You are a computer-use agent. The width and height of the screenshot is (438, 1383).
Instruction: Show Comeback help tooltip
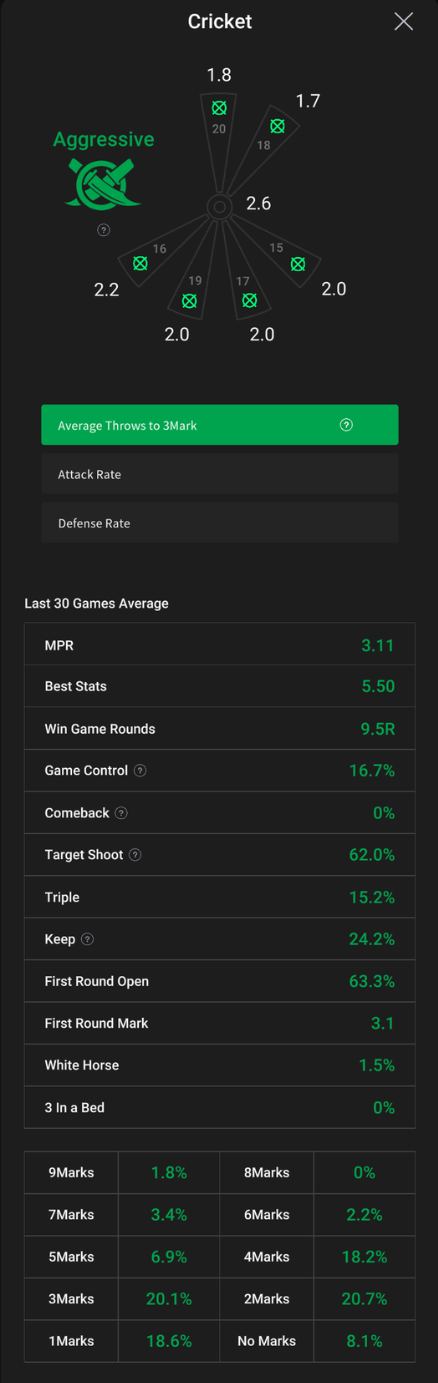coord(121,813)
